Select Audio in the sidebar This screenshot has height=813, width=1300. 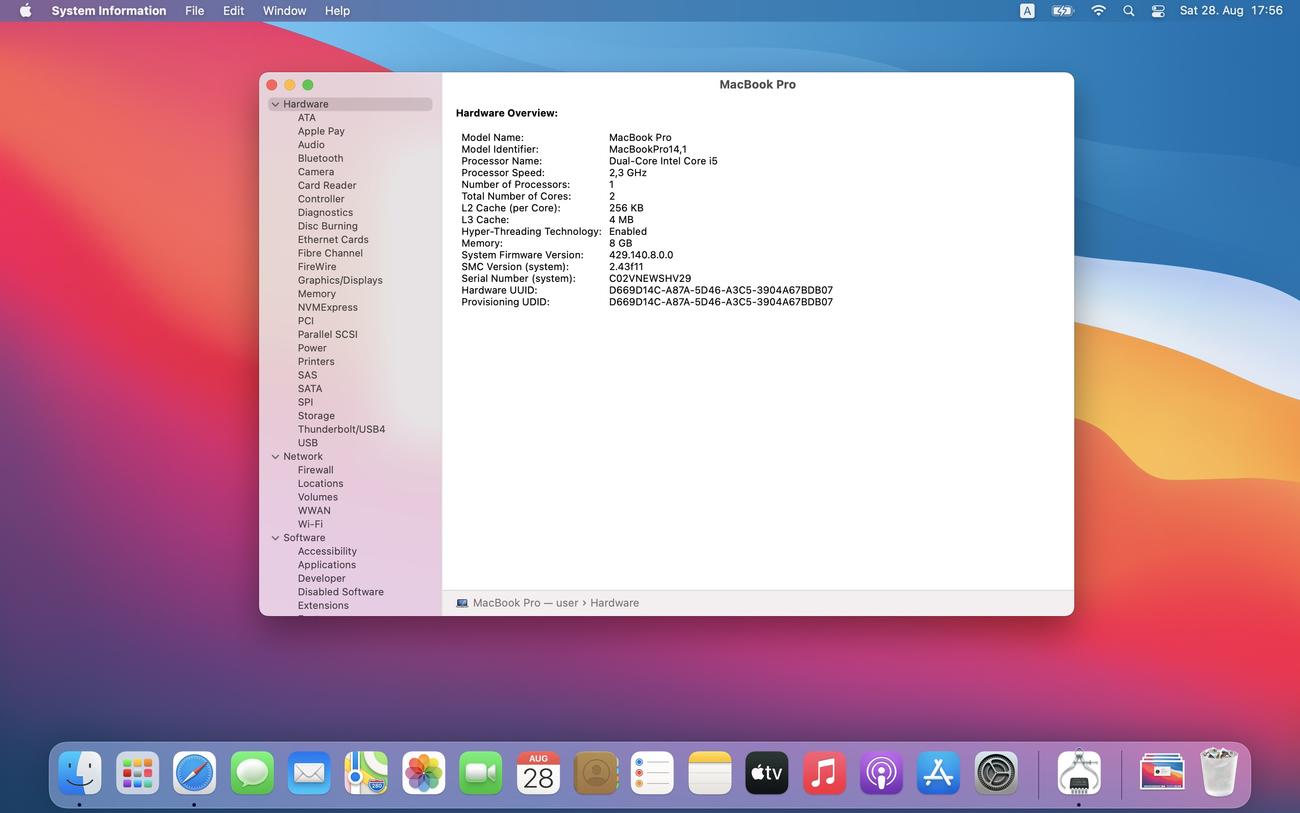click(x=311, y=145)
